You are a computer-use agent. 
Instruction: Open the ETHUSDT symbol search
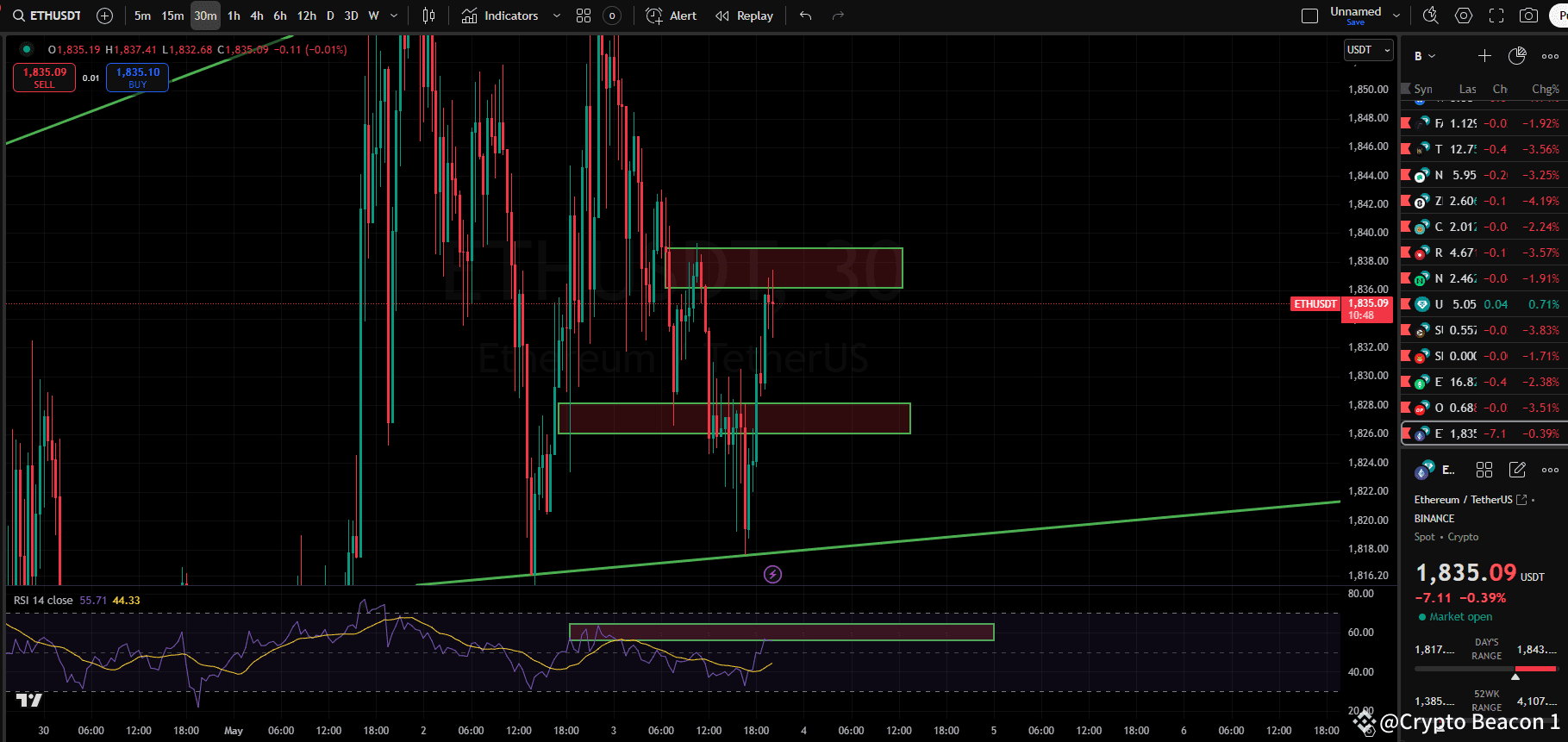coord(48,16)
